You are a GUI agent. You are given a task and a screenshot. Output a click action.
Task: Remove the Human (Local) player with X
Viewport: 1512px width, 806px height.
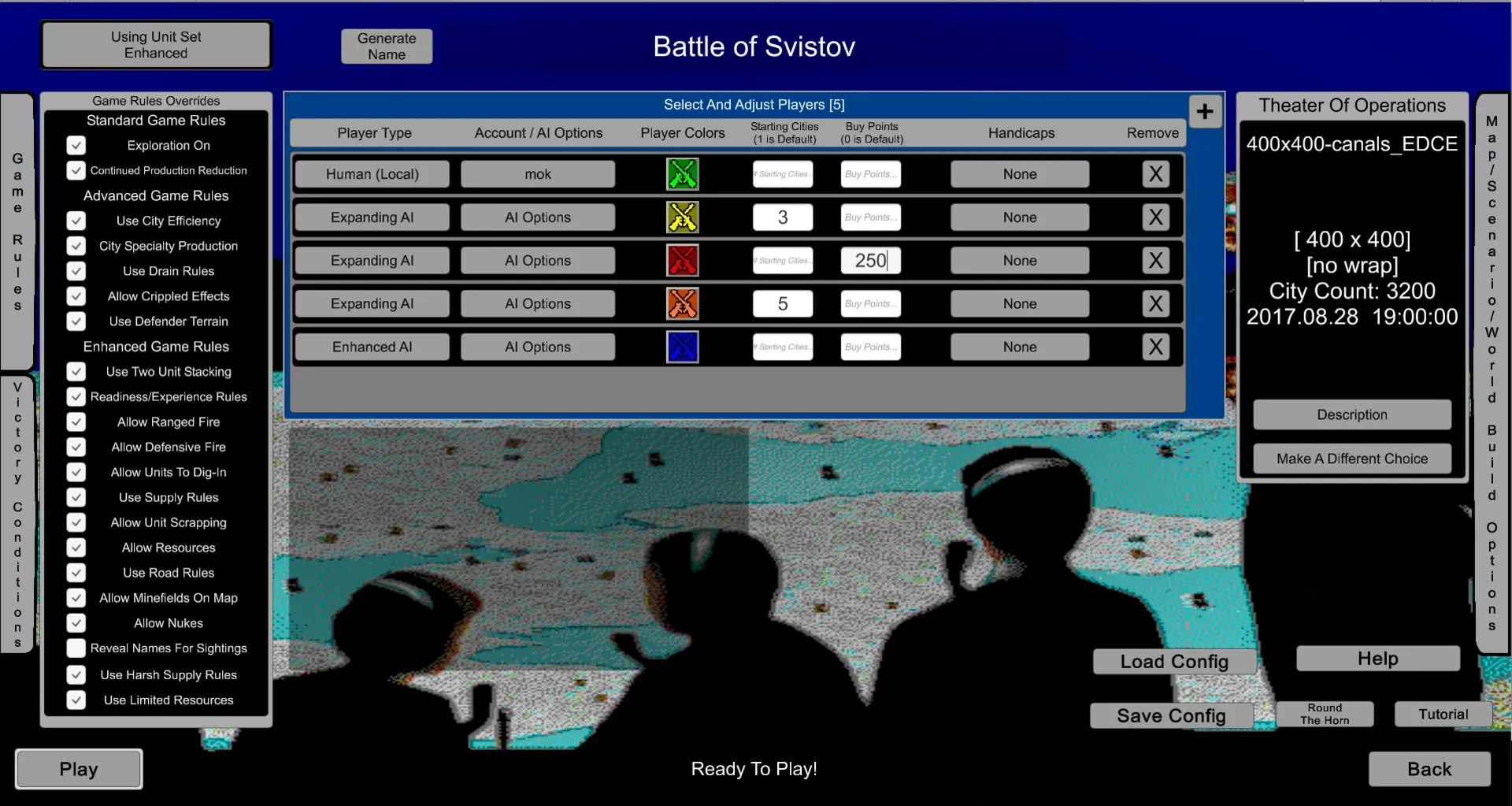[x=1155, y=174]
